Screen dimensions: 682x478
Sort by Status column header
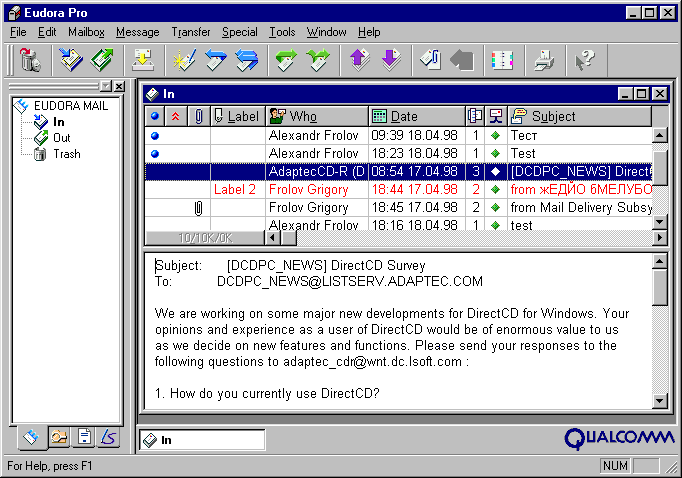(x=155, y=116)
